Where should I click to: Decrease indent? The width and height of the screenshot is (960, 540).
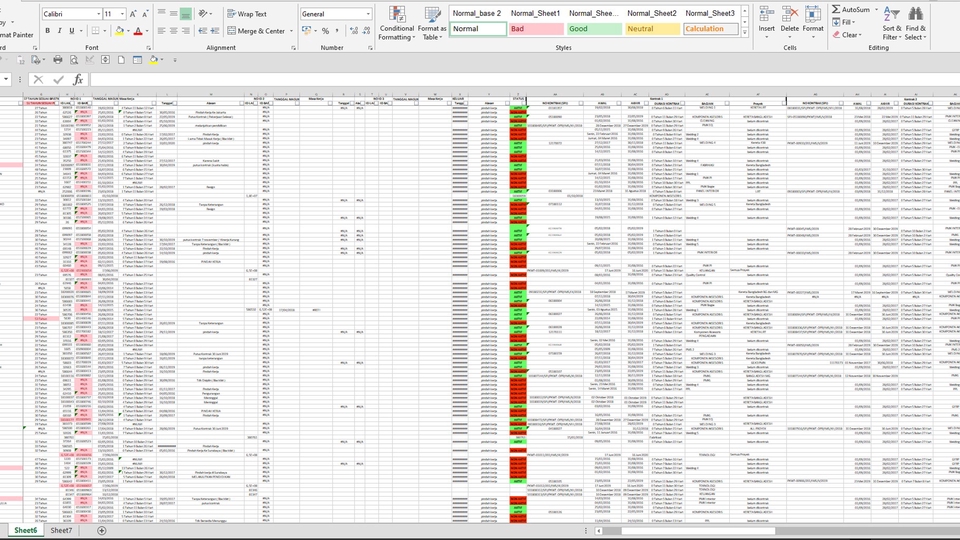203,31
